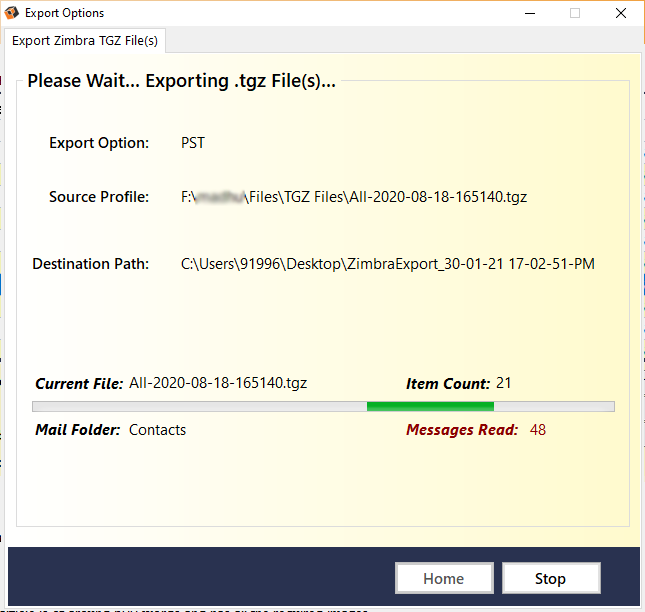Viewport: 645px width, 612px height.
Task: Click the Destination Path label
Action: (x=91, y=264)
